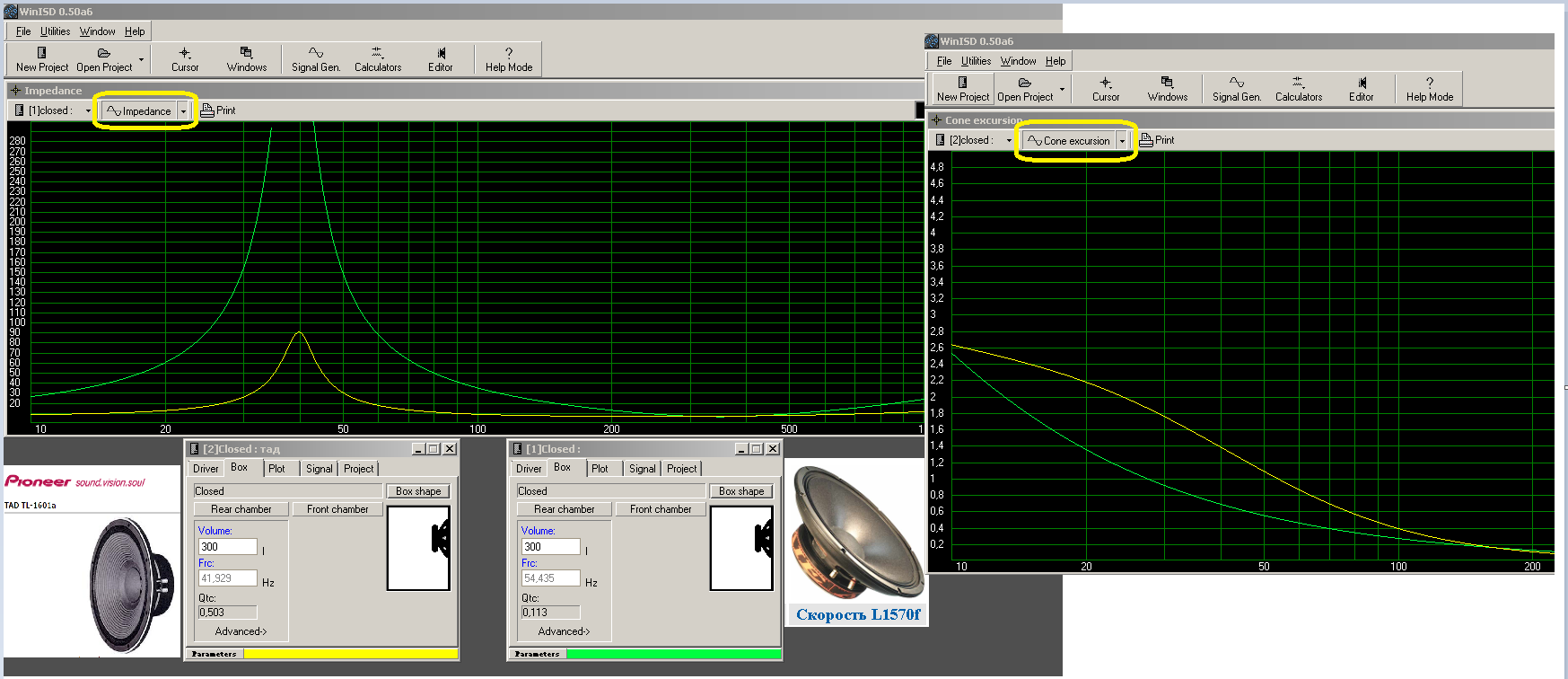Switch to Plot tab in the [1]Closed window
Image resolution: width=1568 pixels, height=679 pixels.
coord(600,469)
